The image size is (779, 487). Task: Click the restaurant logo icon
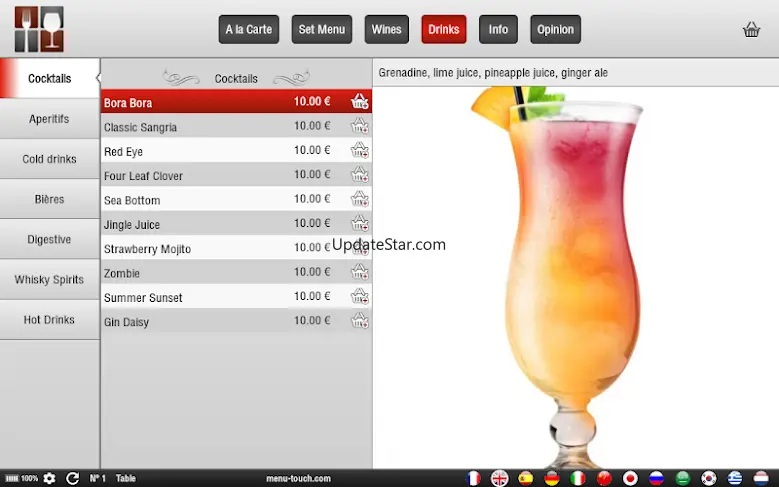[x=39, y=29]
